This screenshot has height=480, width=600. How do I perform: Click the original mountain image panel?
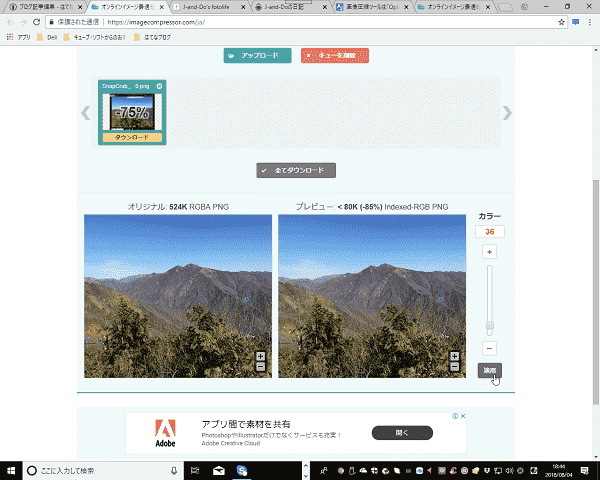[178, 296]
